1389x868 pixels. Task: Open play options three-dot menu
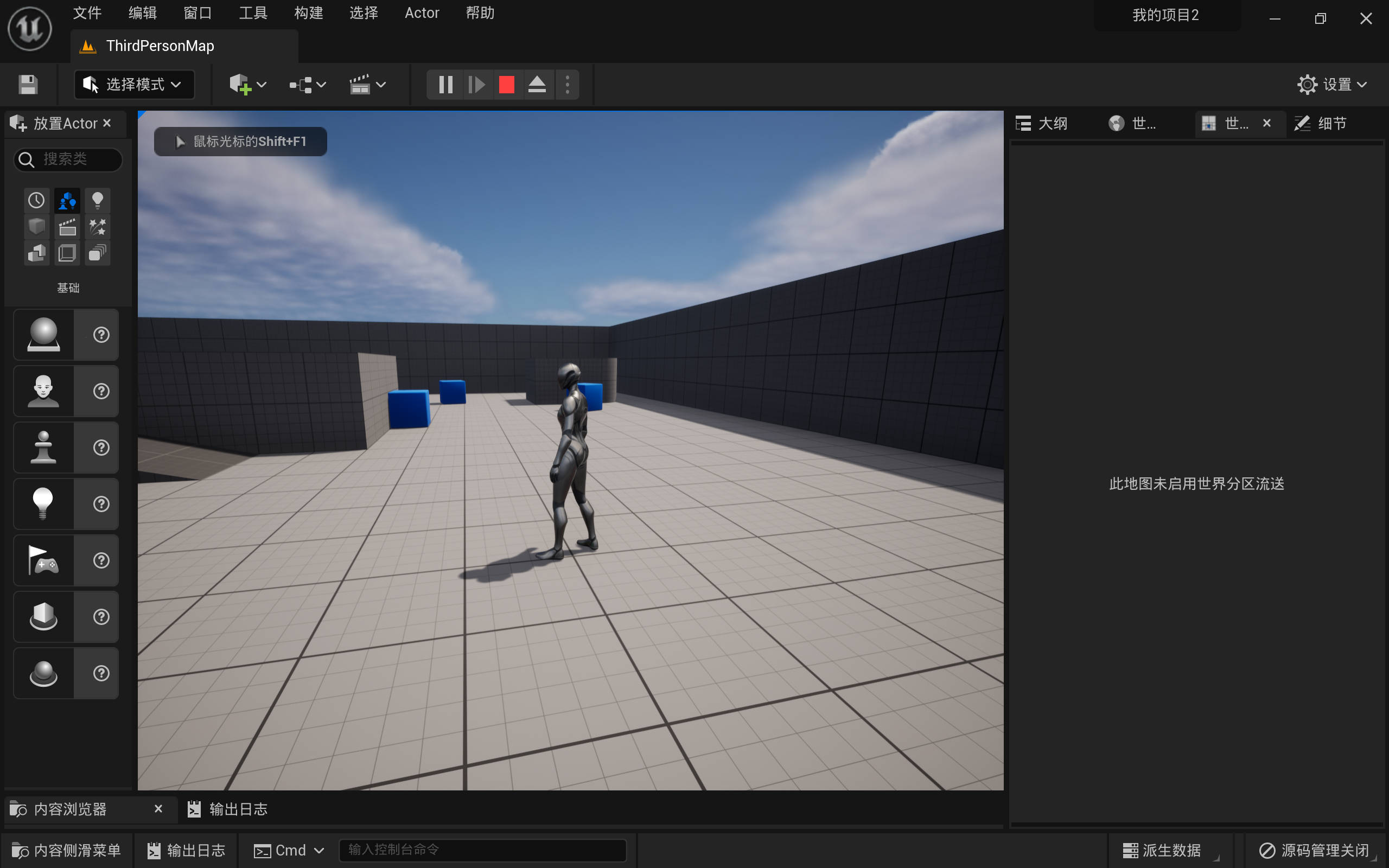[567, 85]
